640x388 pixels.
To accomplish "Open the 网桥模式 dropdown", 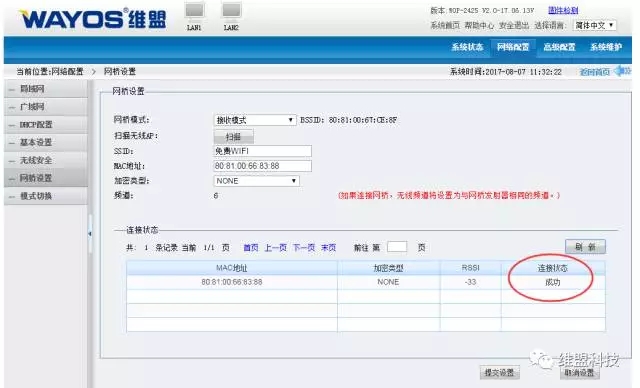I will click(x=255, y=120).
